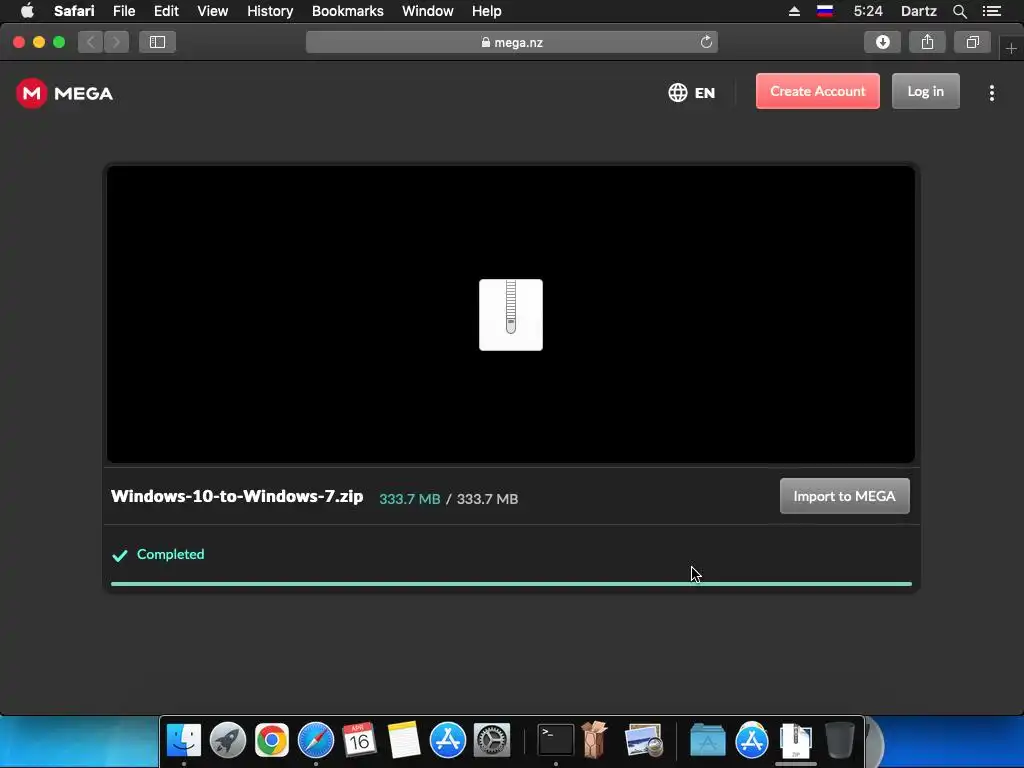Image resolution: width=1024 pixels, height=768 pixels.
Task: Click the zip file icon in preview
Action: pyautogui.click(x=511, y=315)
